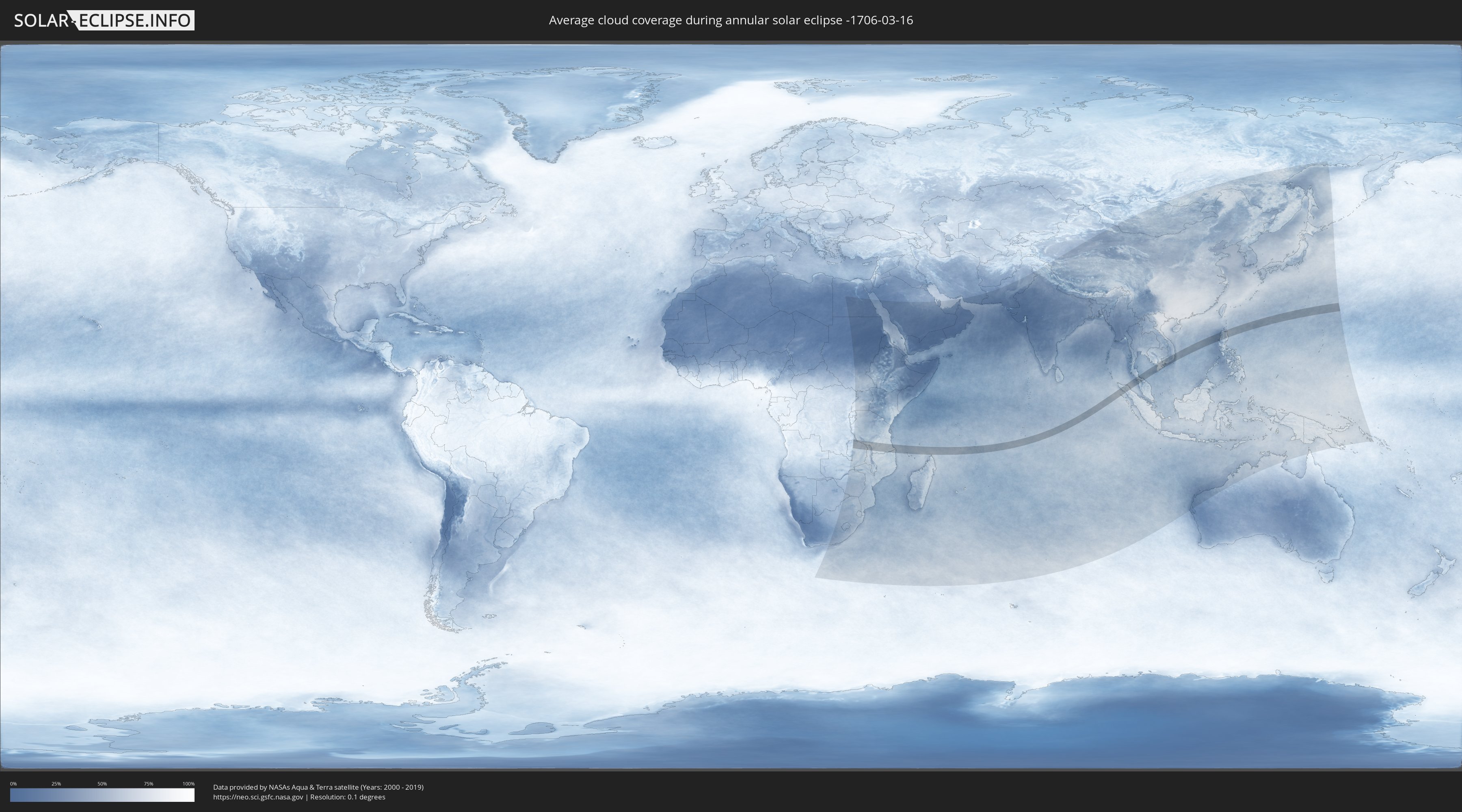Click the 'https://neo.sci.gsfc.nasa.gov | Resolution: 0.1 degrees' line

299,797
